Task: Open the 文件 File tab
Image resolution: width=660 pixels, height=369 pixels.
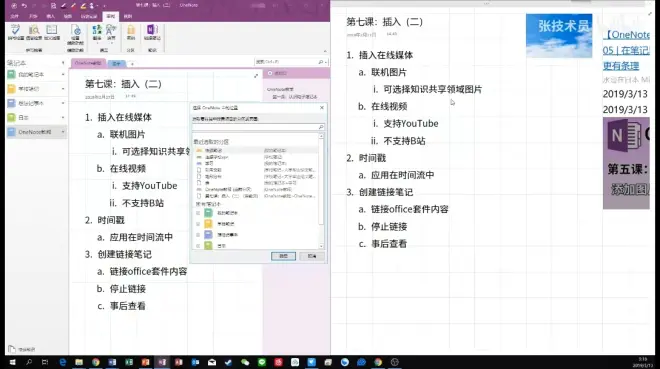Action: [15, 16]
